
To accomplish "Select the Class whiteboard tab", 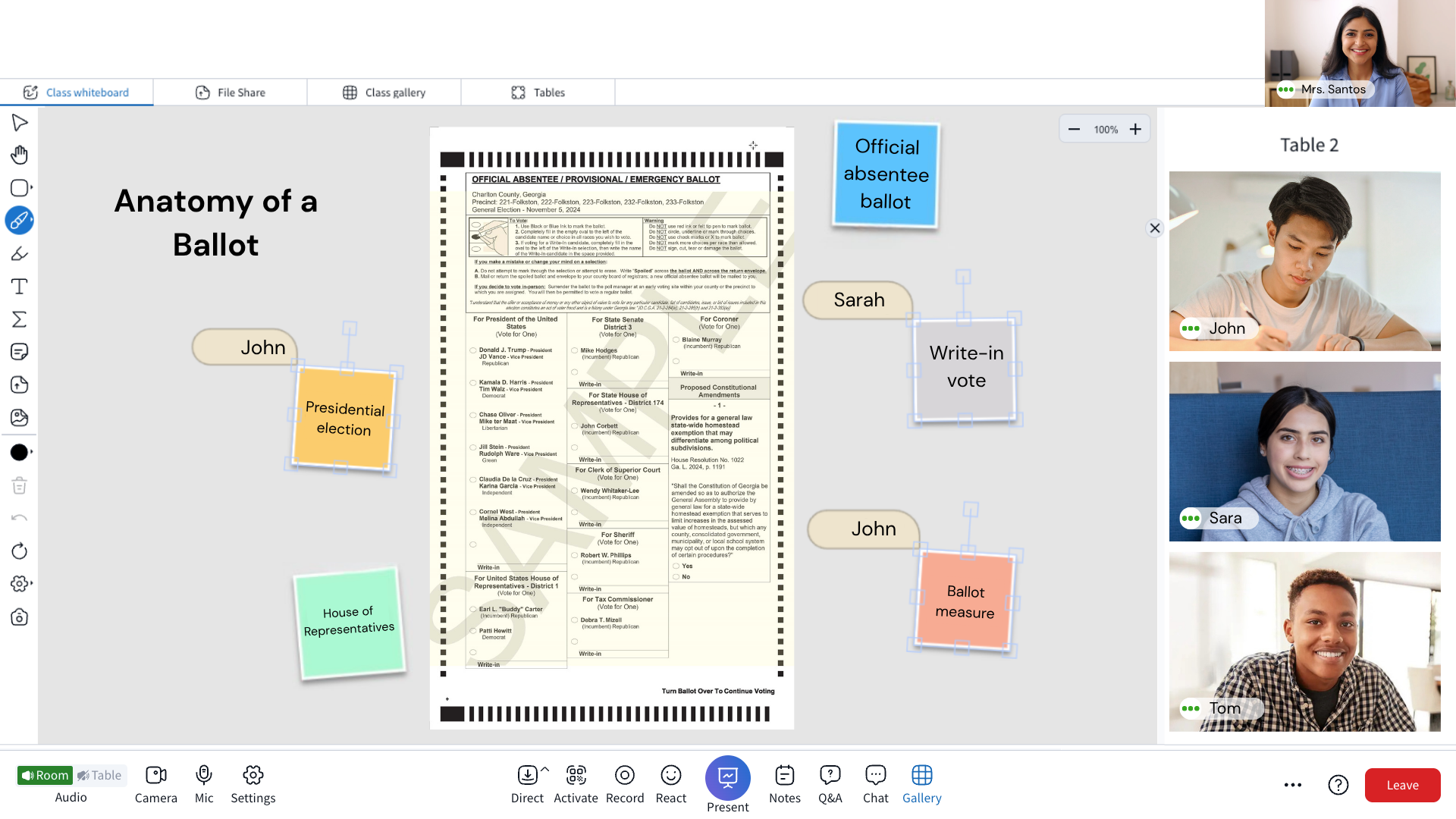I will tap(77, 93).
